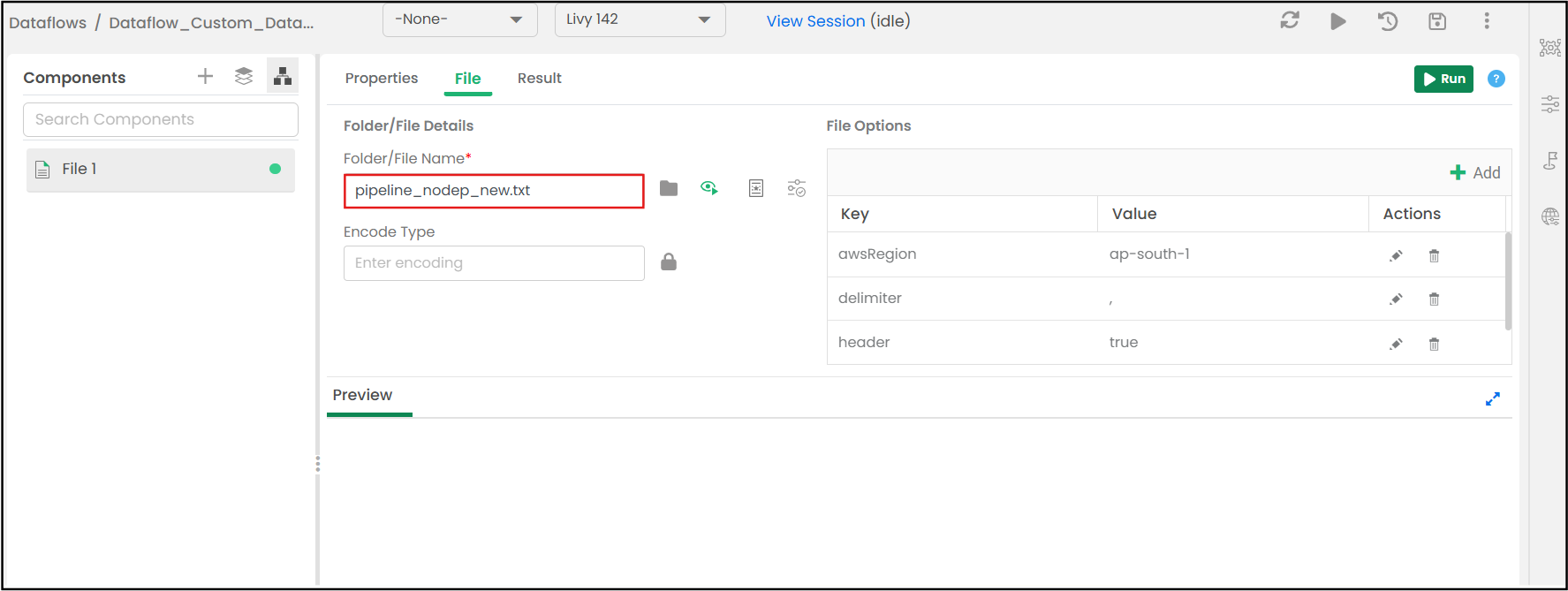Click the globe icon in right sidebar

coord(1550,216)
